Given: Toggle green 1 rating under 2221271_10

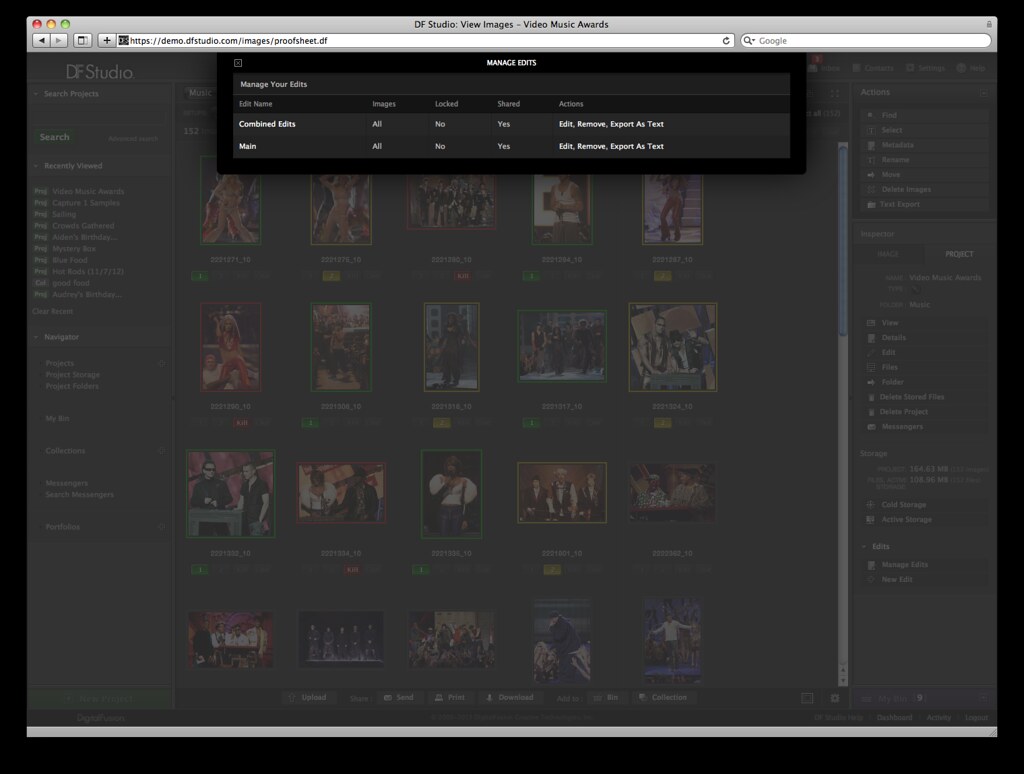Looking at the screenshot, I should 200,276.
